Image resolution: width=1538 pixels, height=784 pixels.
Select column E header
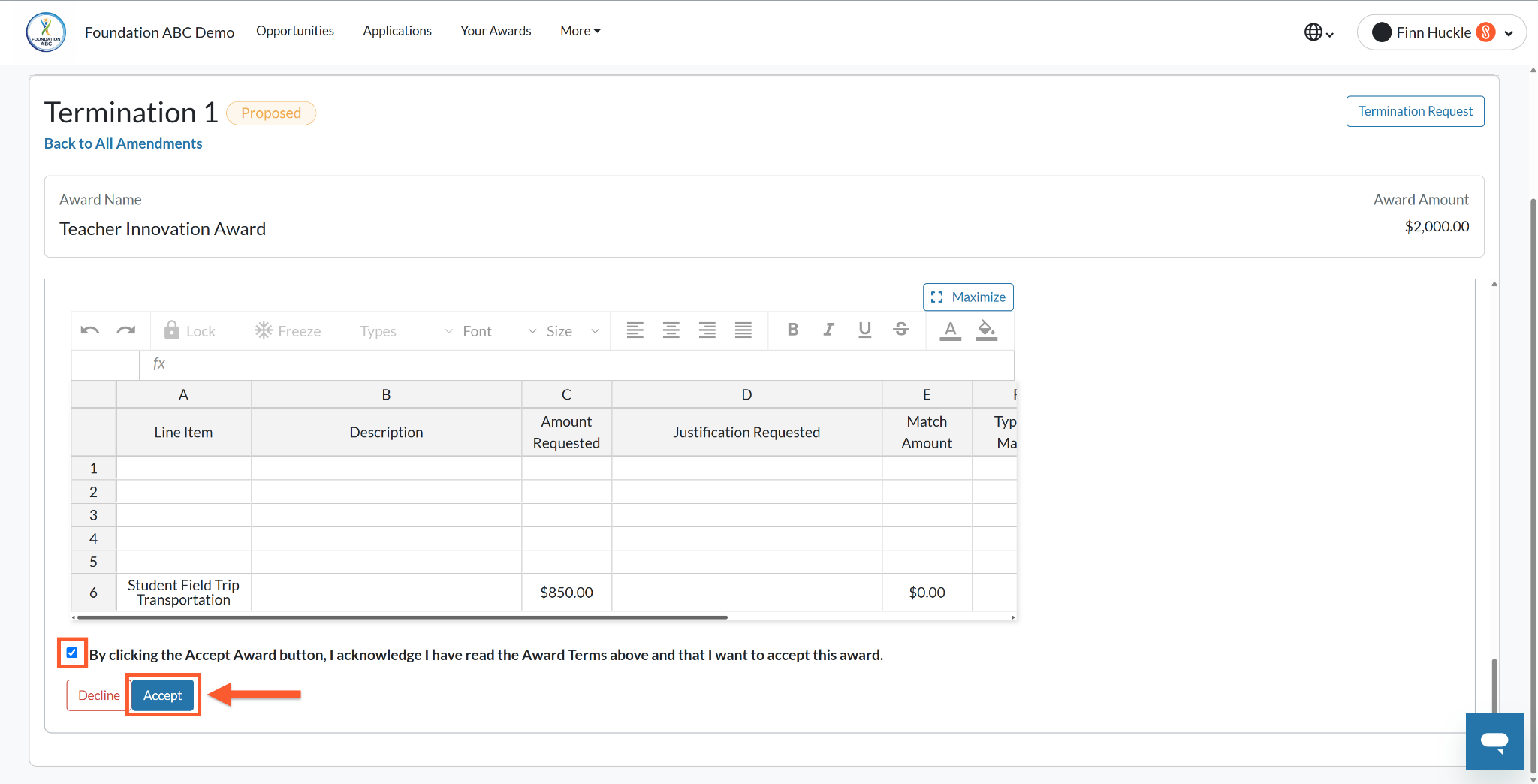click(927, 394)
